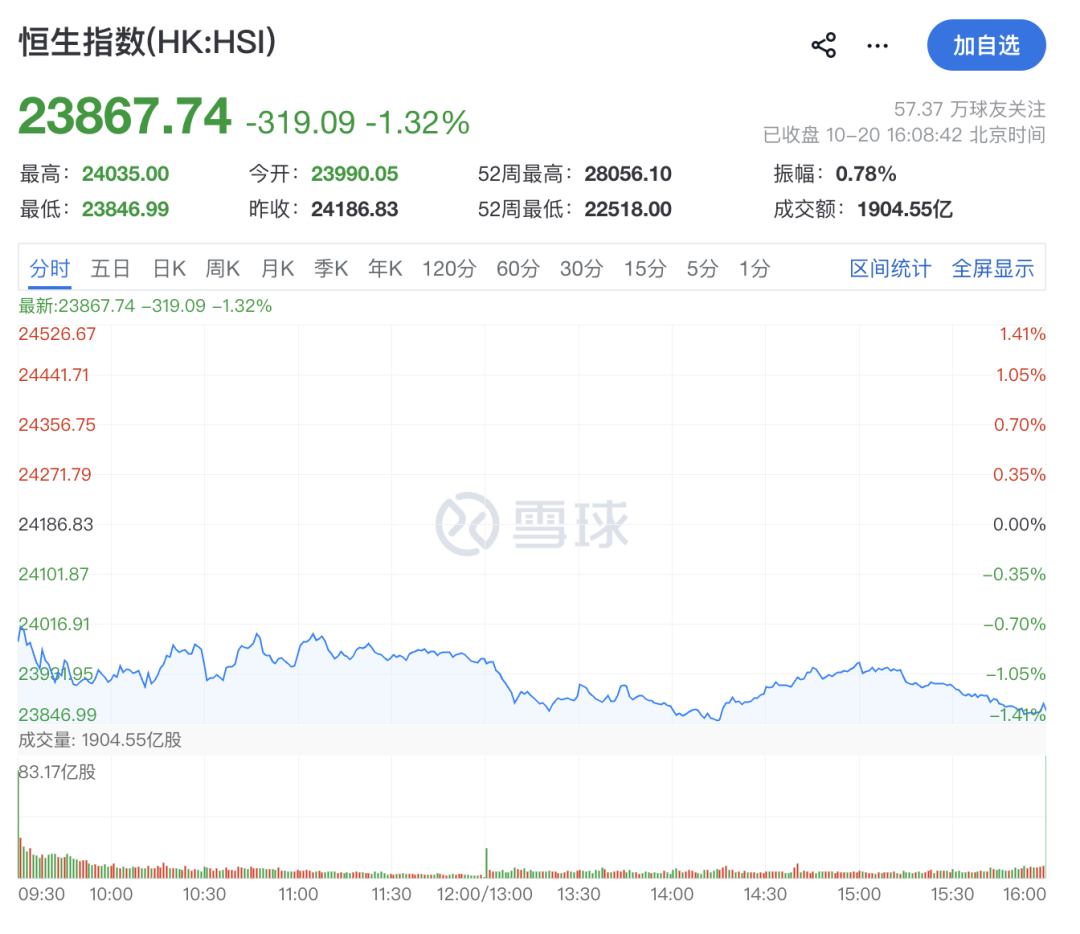The image size is (1080, 934).
Task: Show the 60分 interval chart
Action: 518,268
